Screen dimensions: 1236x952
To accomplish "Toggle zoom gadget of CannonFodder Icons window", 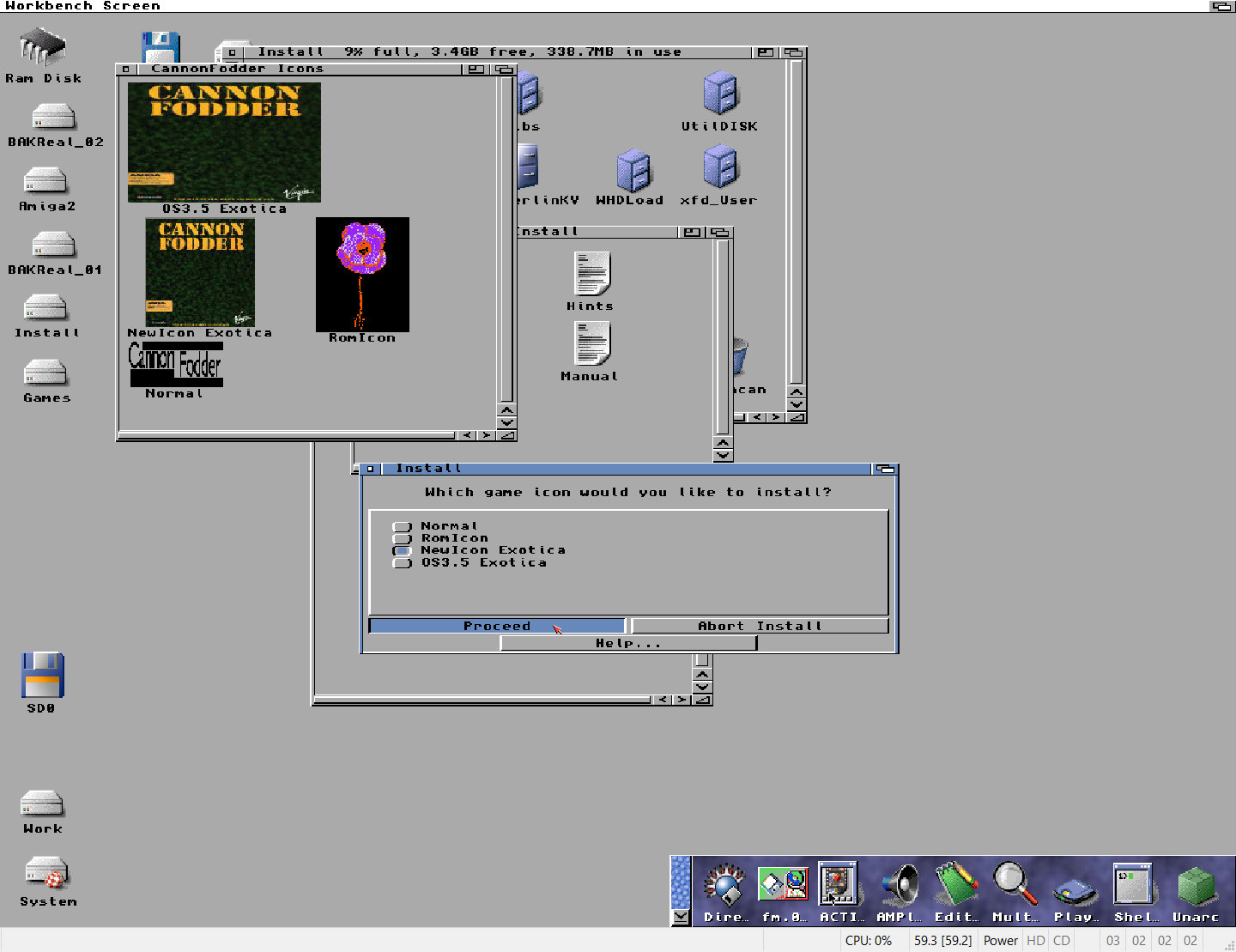I will click(476, 69).
